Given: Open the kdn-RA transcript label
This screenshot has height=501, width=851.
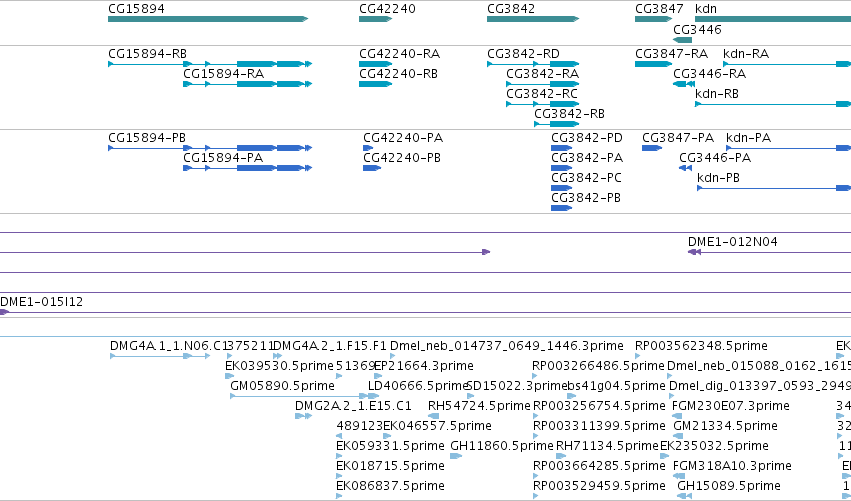Looking at the screenshot, I should coord(746,54).
